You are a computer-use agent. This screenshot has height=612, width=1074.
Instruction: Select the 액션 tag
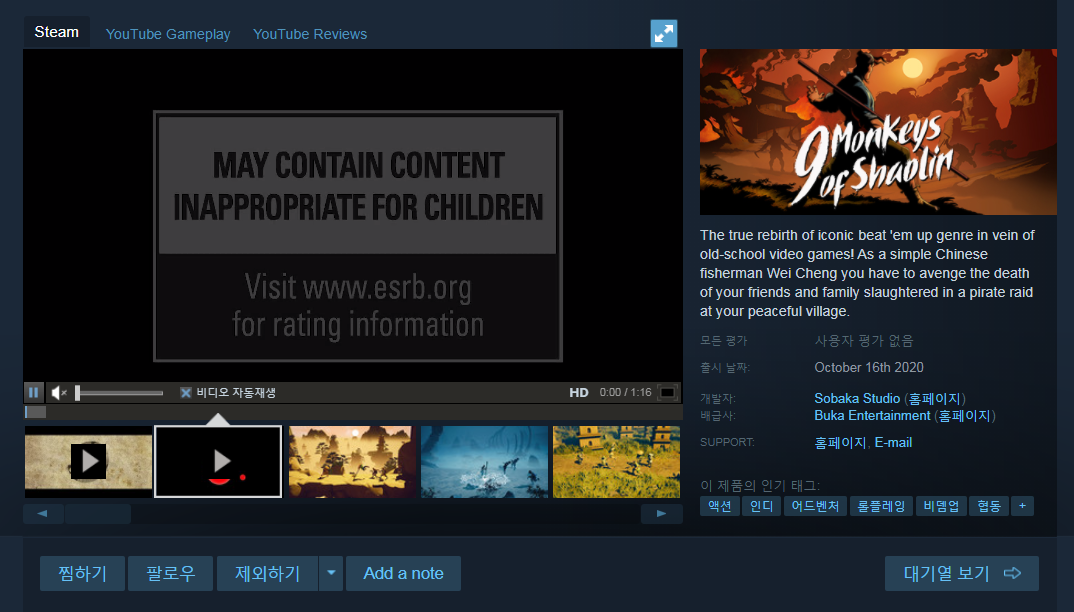(x=720, y=506)
